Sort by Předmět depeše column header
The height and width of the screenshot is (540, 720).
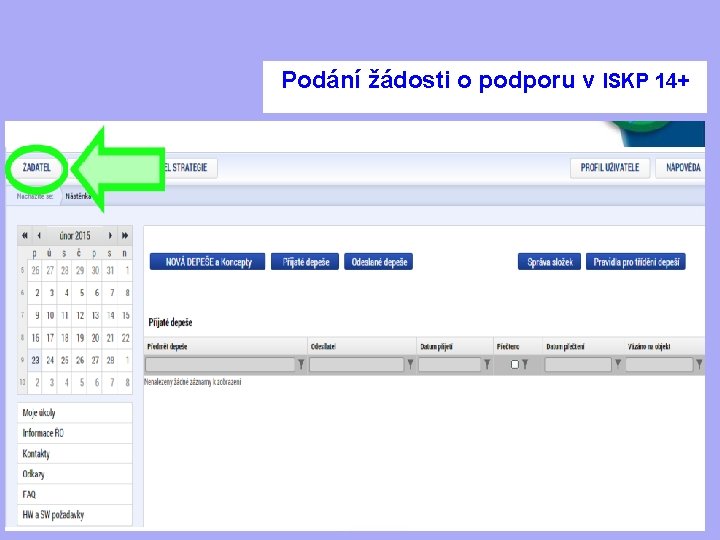[167, 347]
